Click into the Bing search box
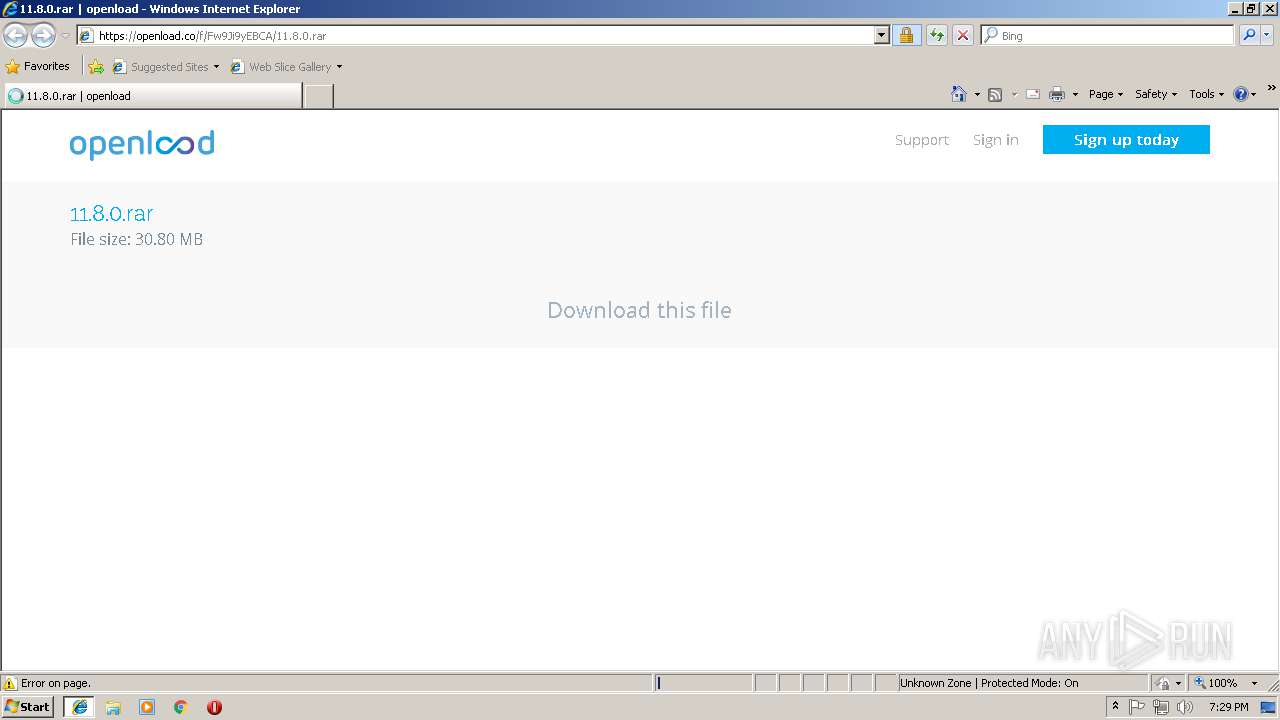 coord(1107,35)
